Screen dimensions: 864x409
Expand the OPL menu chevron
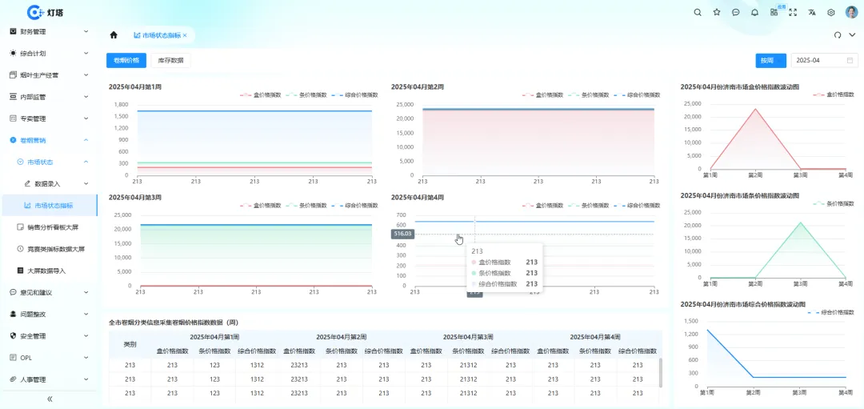86,358
